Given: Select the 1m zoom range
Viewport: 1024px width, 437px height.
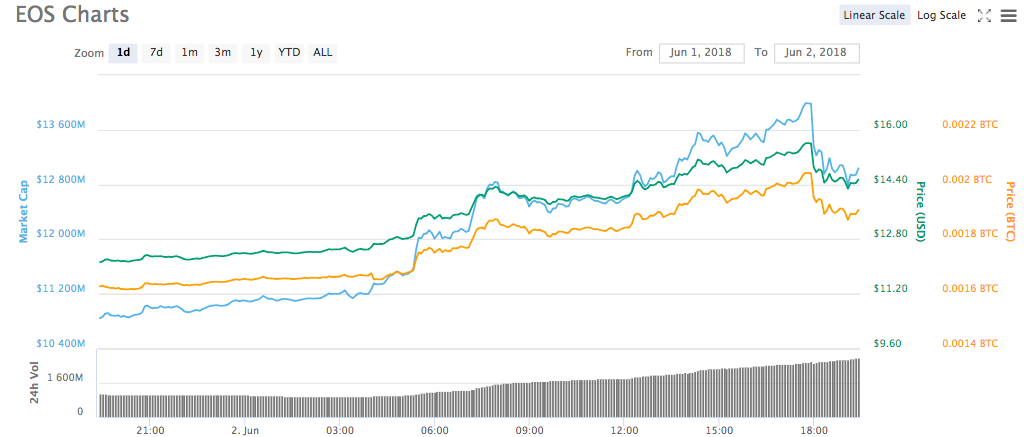Looking at the screenshot, I should pos(189,53).
